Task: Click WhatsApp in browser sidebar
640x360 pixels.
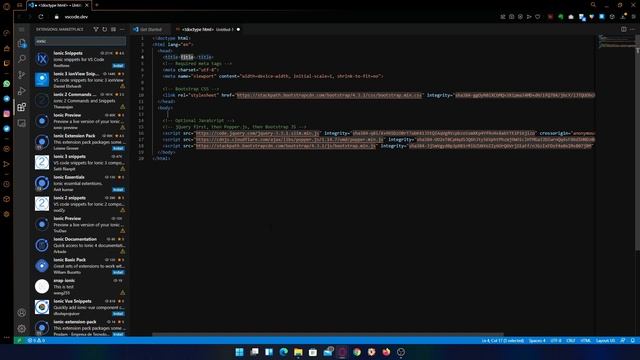Action: pos(7,84)
